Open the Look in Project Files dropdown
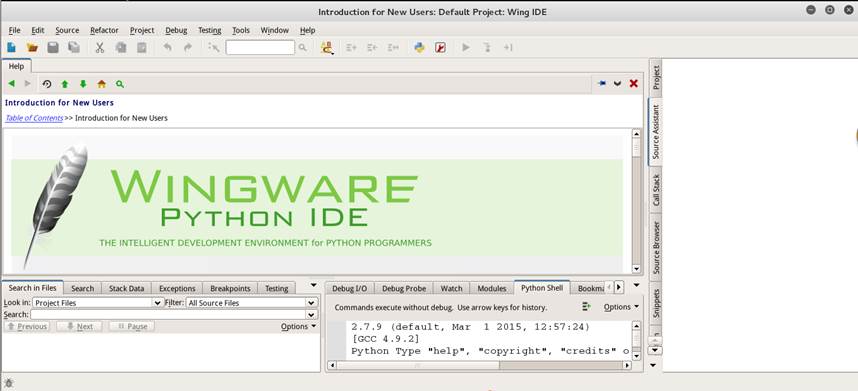Image resolution: width=858 pixels, height=391 pixels. tap(98, 302)
